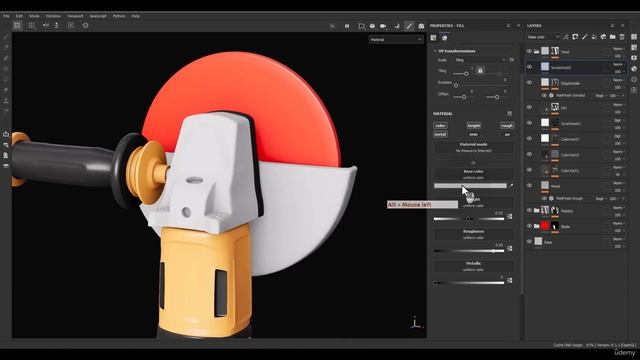Open the Base color channel dropdown in Layers
The width and height of the screenshot is (640, 360).
(x=543, y=37)
